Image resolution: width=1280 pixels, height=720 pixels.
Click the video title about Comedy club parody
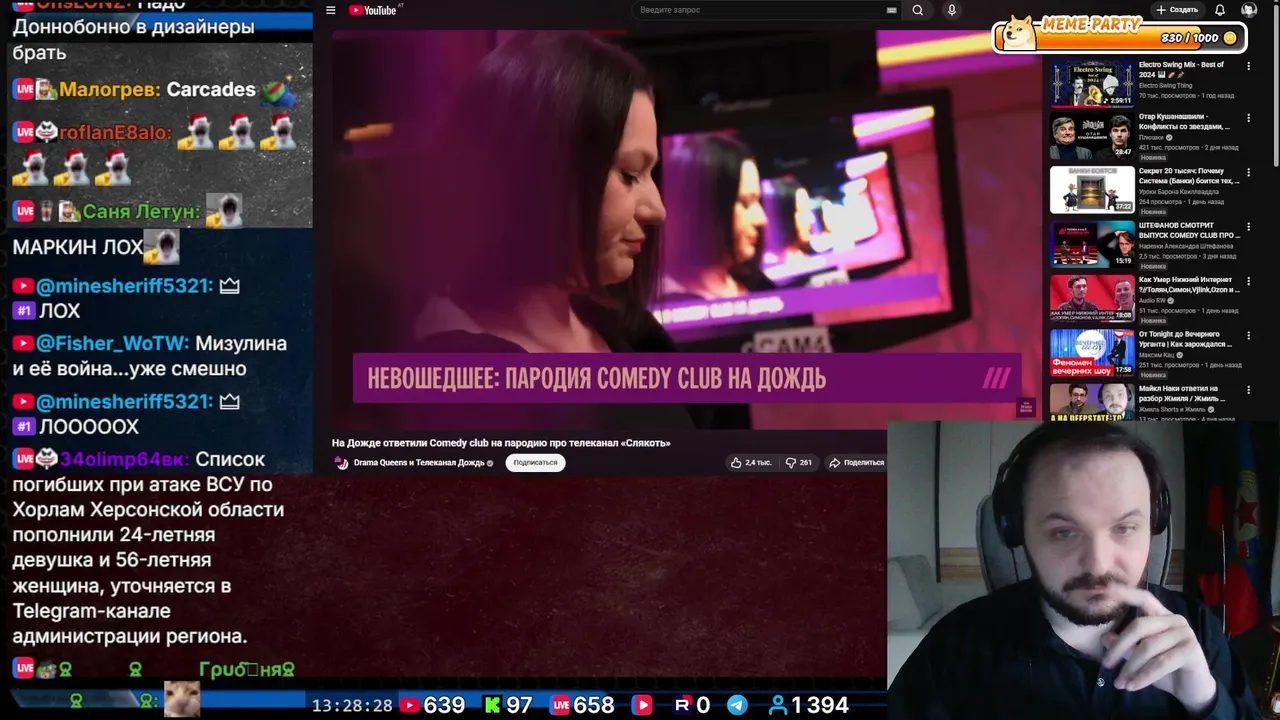pyautogui.click(x=501, y=443)
